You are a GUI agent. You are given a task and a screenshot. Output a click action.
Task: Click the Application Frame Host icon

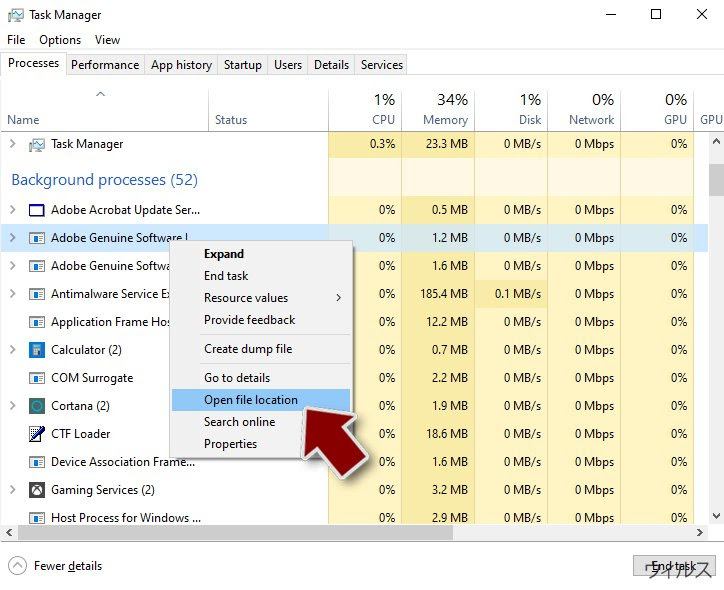tap(36, 322)
